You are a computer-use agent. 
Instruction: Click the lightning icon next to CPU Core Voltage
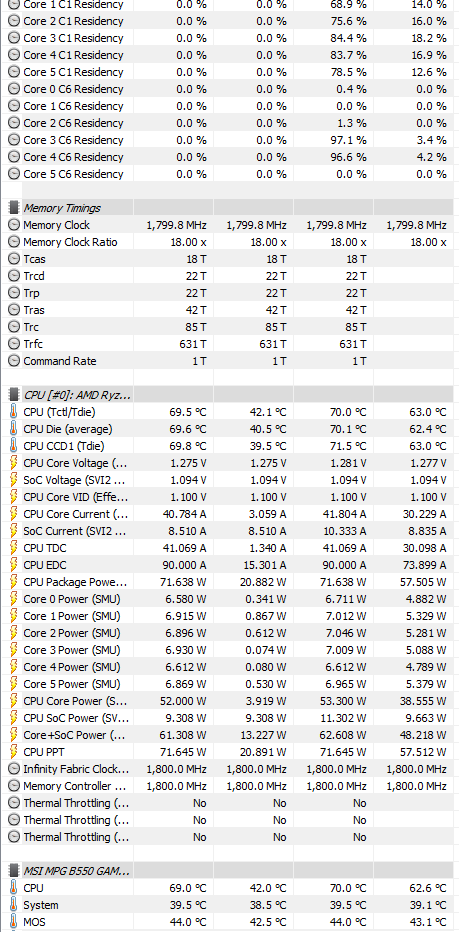point(14,463)
